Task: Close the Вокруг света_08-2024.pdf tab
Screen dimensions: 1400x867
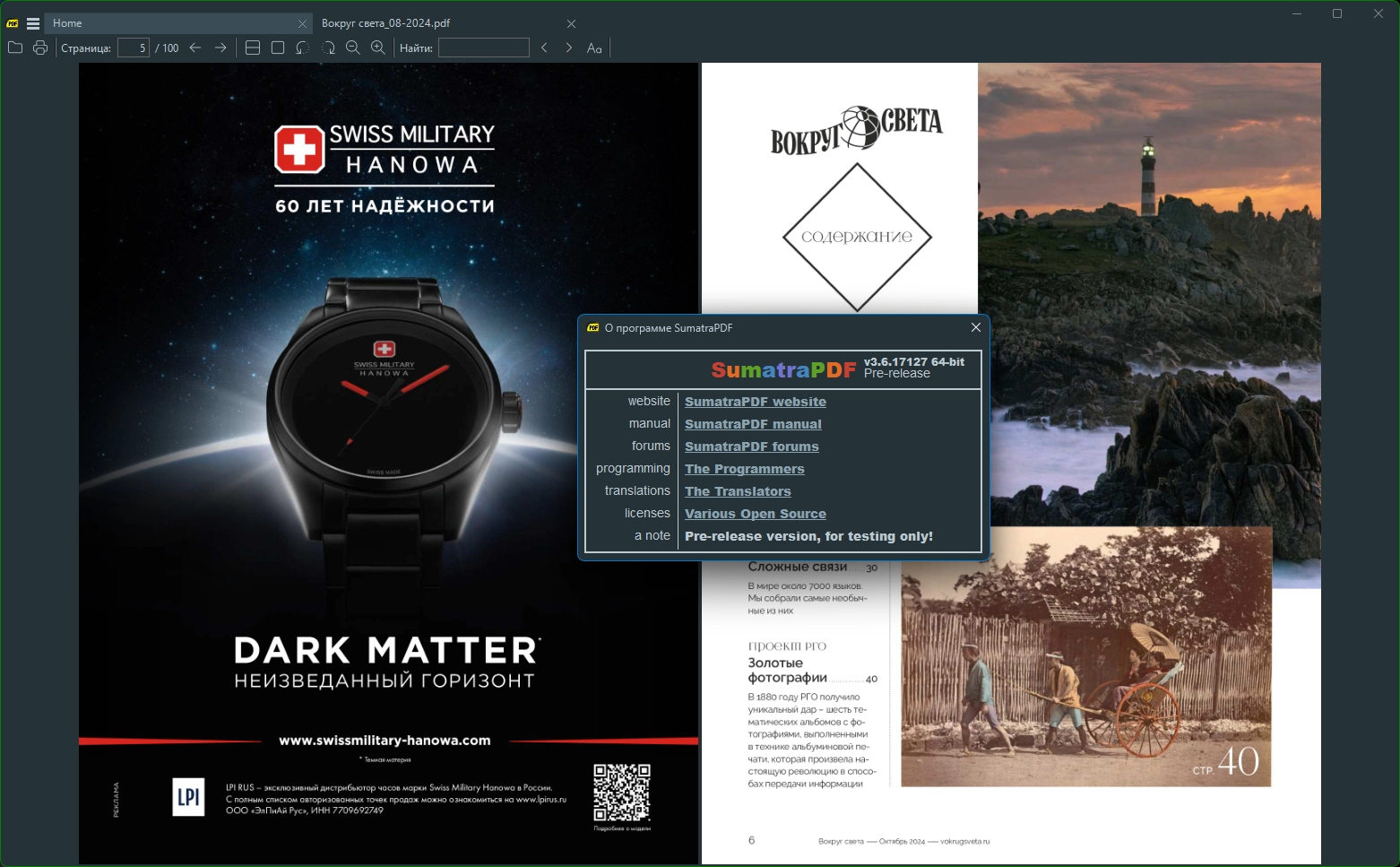Action: tap(571, 23)
